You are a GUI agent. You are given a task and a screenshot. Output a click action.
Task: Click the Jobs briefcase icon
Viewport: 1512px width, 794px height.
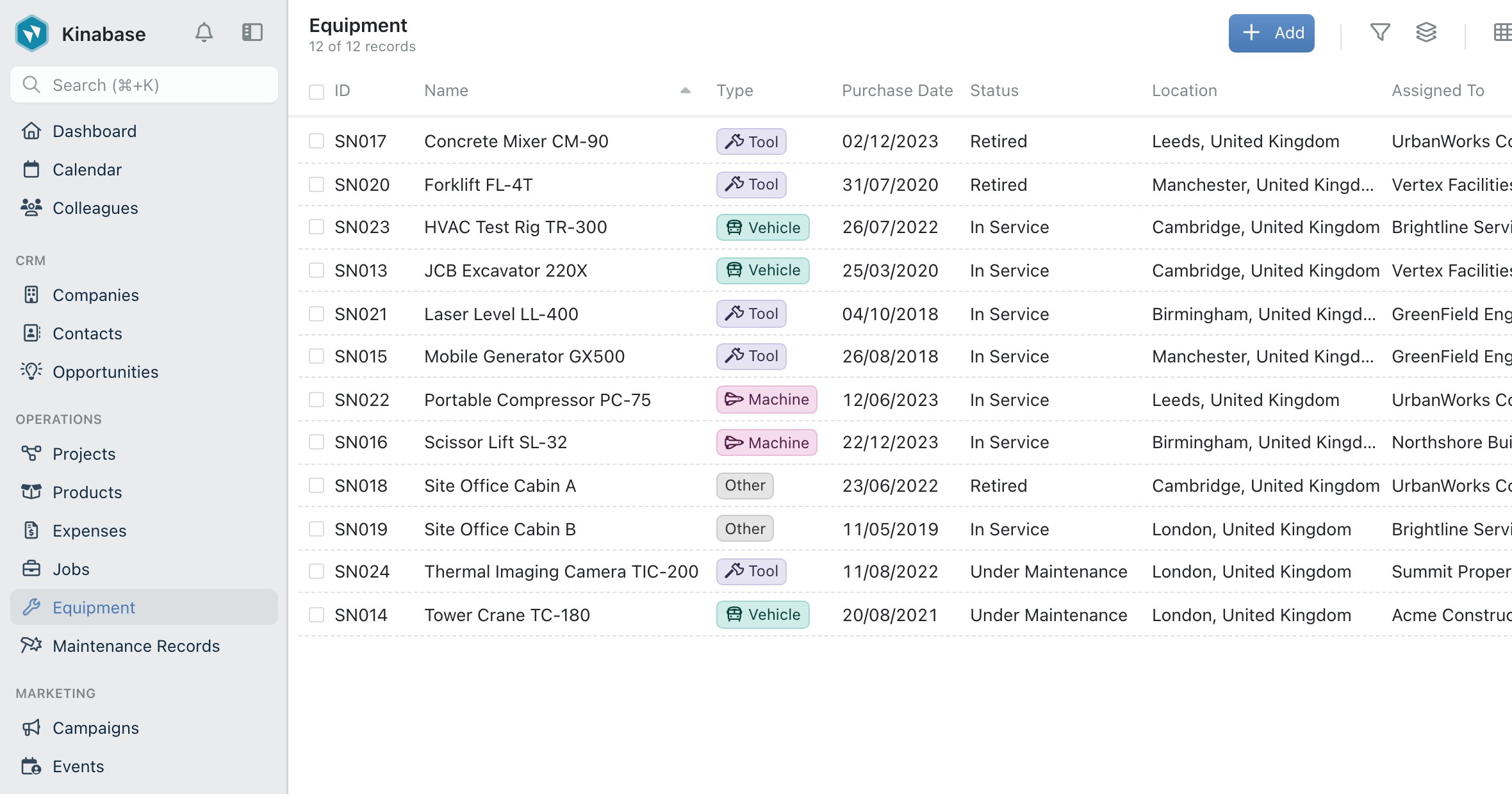point(31,569)
